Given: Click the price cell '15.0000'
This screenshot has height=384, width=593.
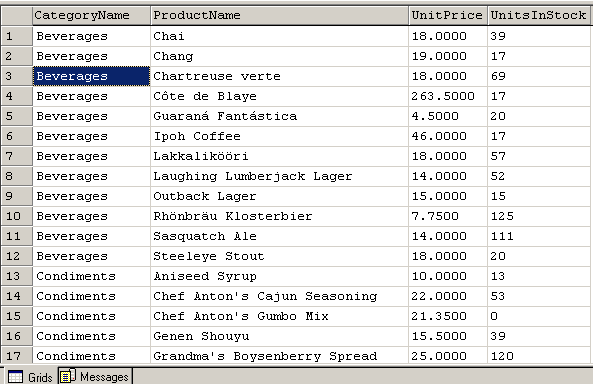Looking at the screenshot, I should coord(448,196).
